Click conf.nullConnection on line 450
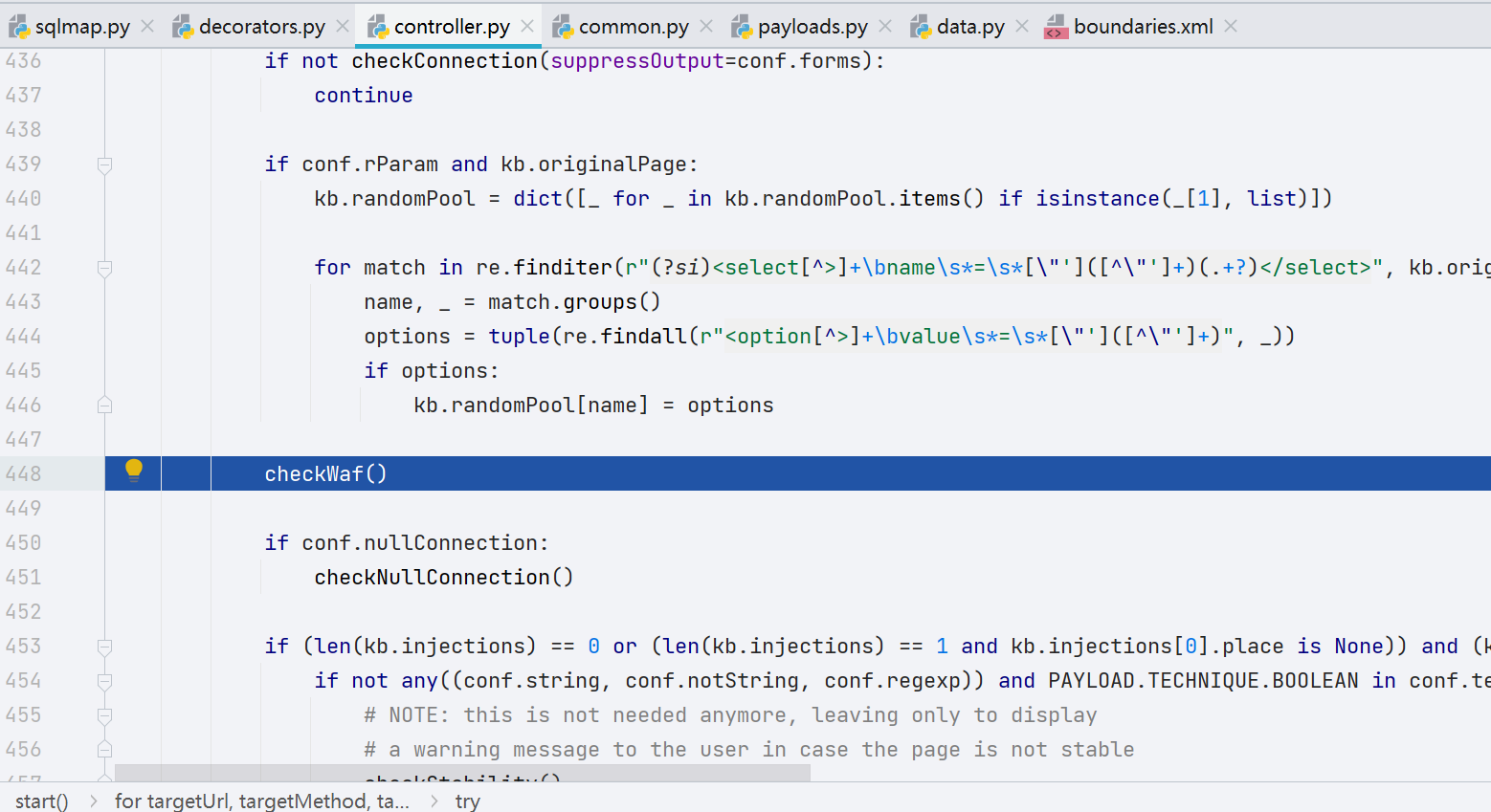The height and width of the screenshot is (812, 1491). tap(420, 542)
